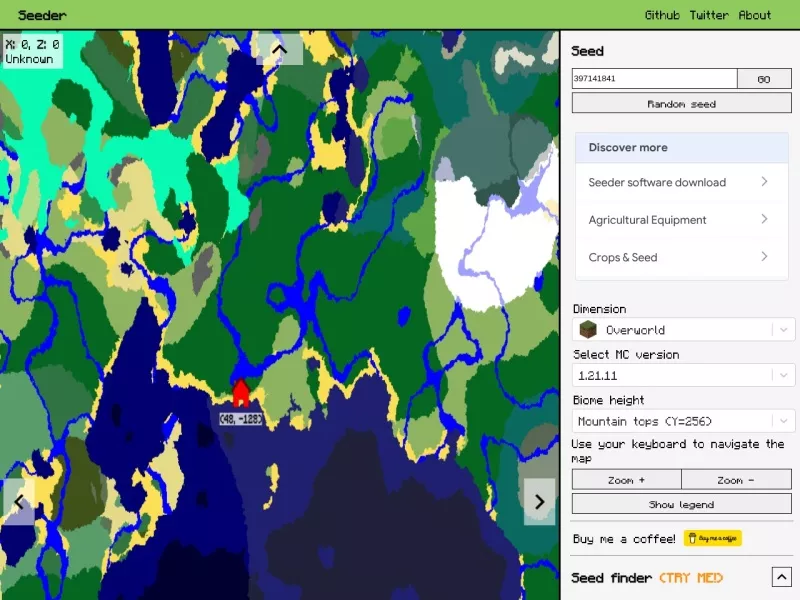Viewport: 800px width, 600px height.
Task: Pan the map up with the arrow
Action: tap(280, 49)
